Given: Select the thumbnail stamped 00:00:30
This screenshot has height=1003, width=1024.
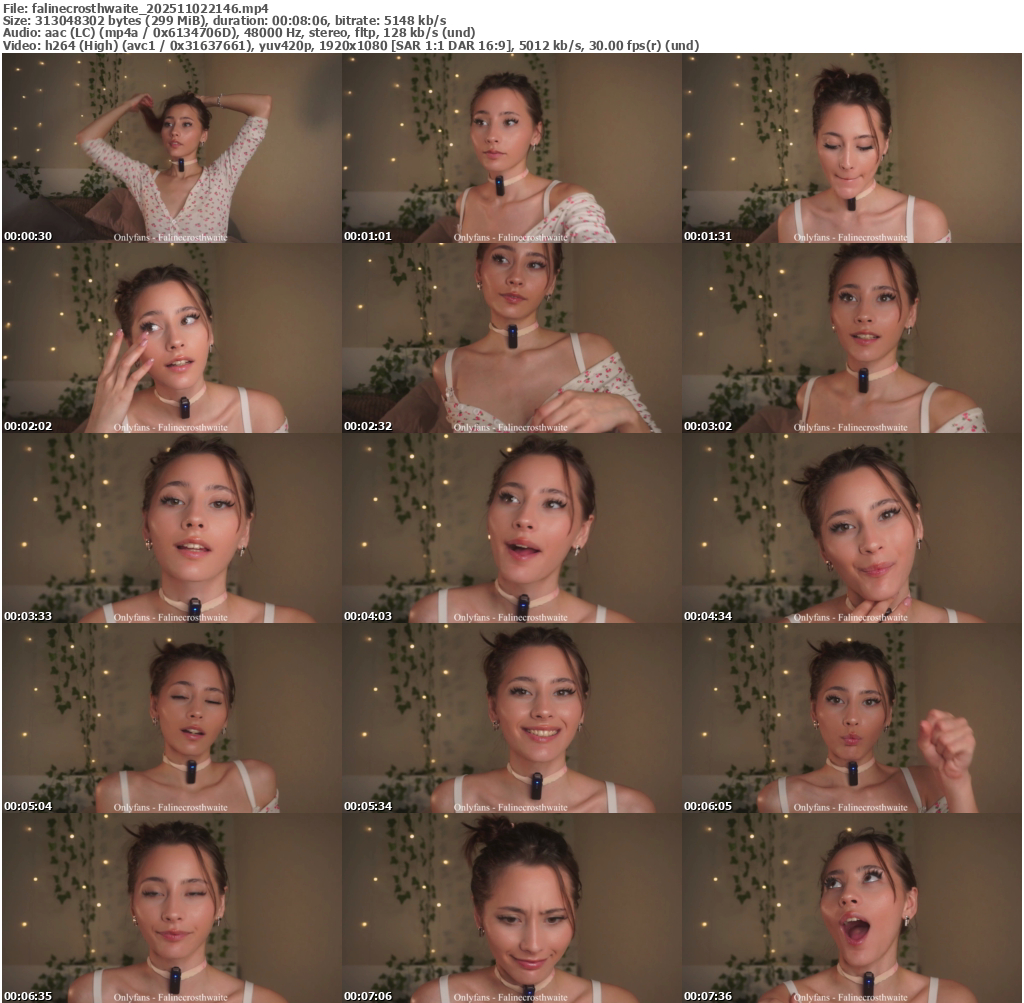Looking at the screenshot, I should point(172,148).
